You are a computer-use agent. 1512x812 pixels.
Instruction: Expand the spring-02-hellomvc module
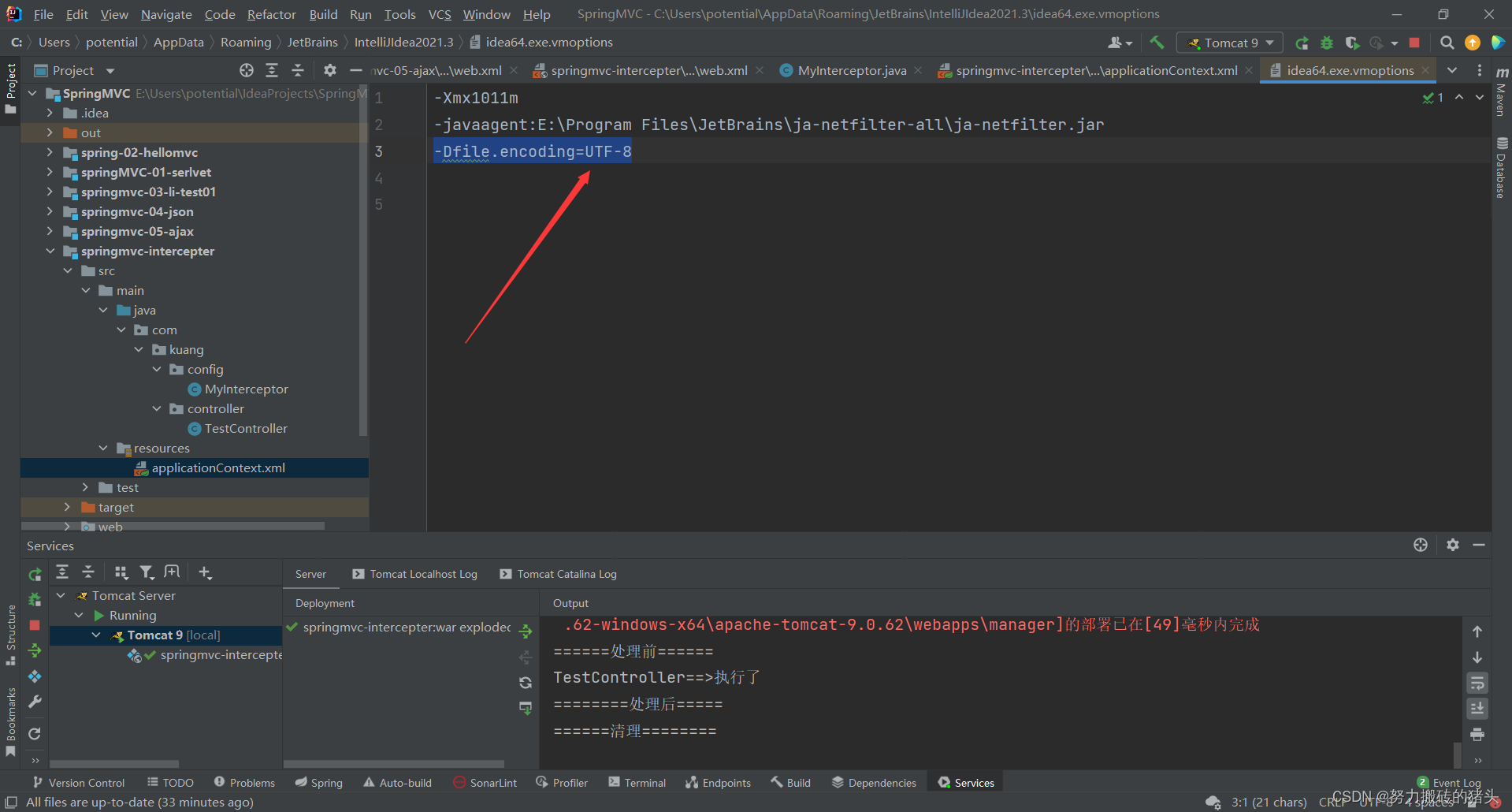pos(50,152)
